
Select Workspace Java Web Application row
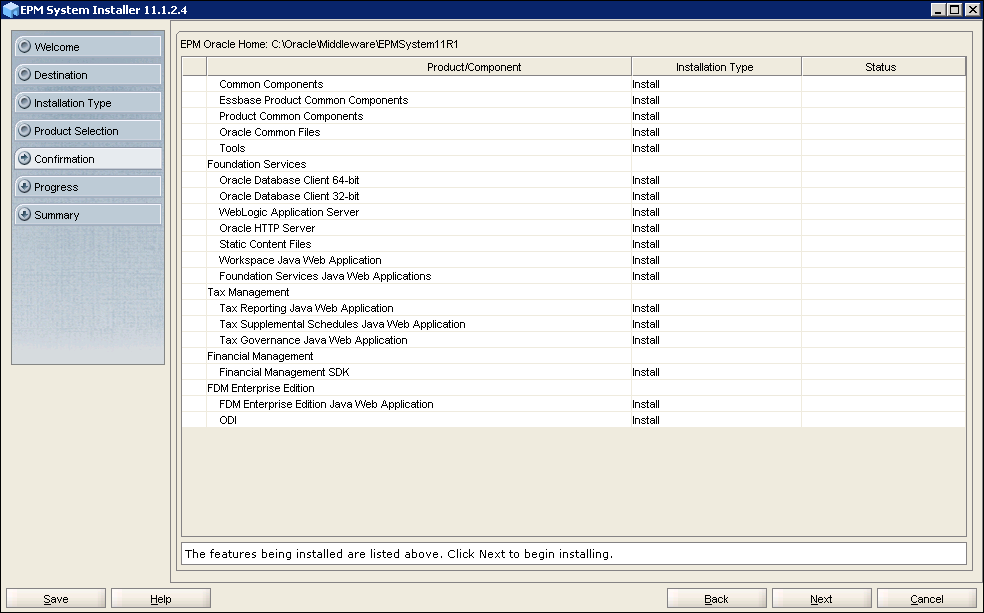point(574,260)
